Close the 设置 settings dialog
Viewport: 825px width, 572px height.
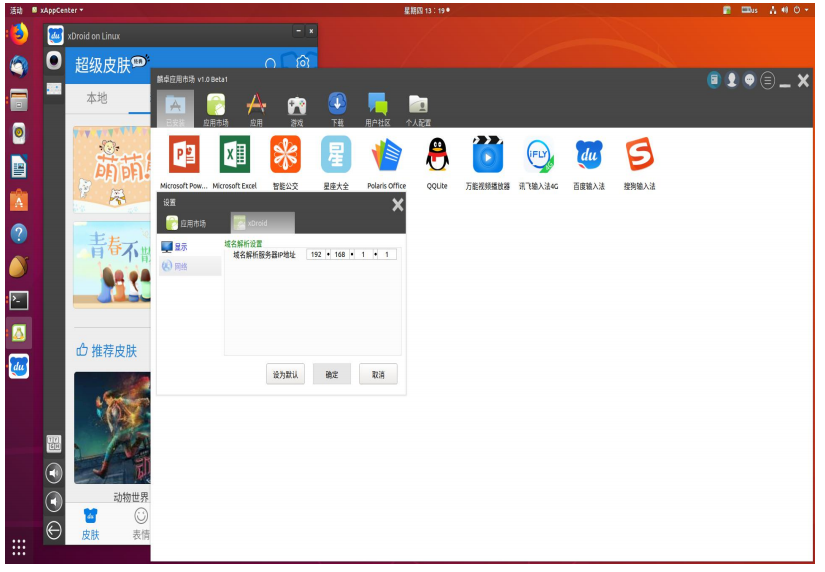click(398, 205)
